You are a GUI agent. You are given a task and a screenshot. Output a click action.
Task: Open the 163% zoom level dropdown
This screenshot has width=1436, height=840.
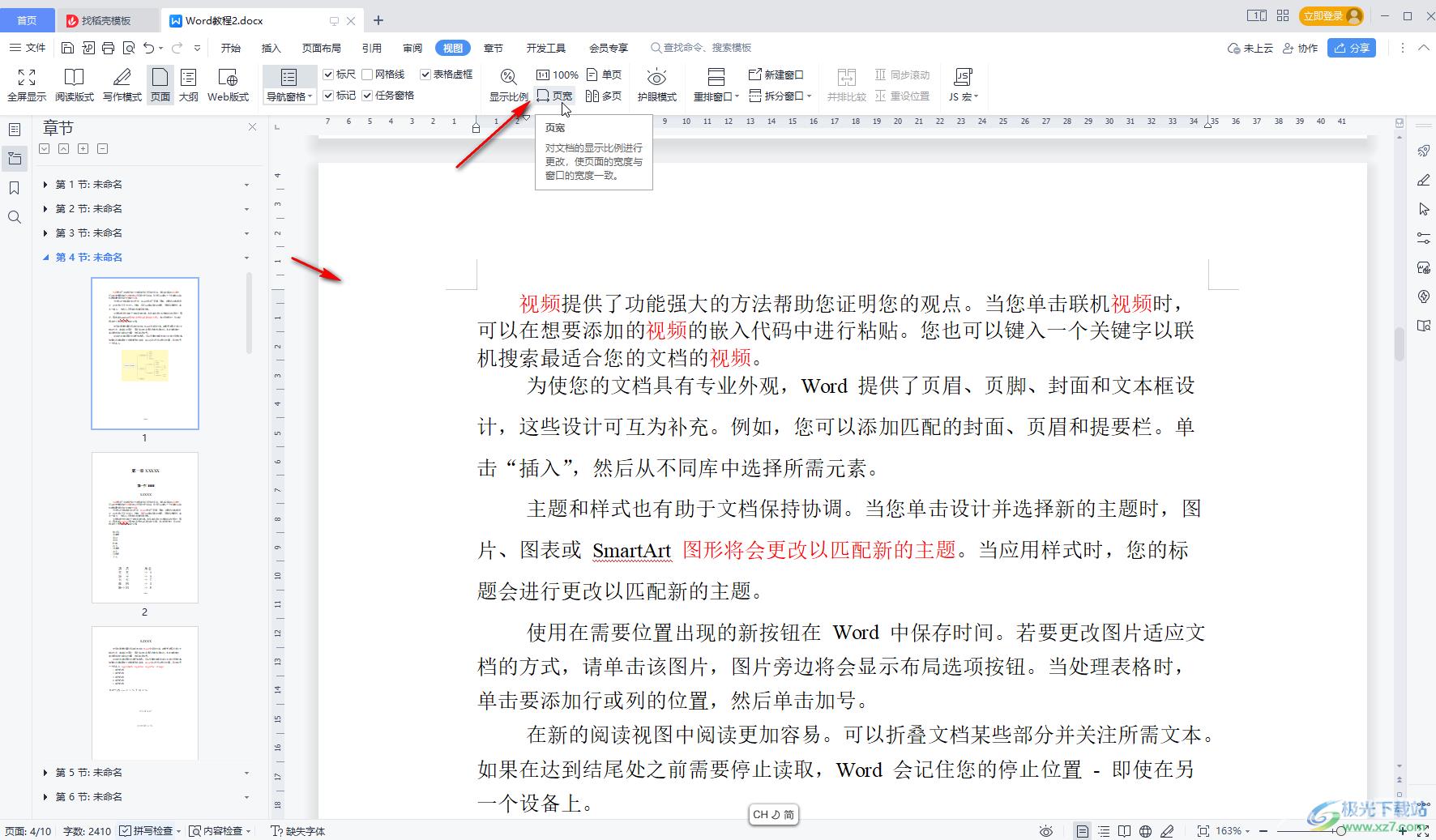1233,831
